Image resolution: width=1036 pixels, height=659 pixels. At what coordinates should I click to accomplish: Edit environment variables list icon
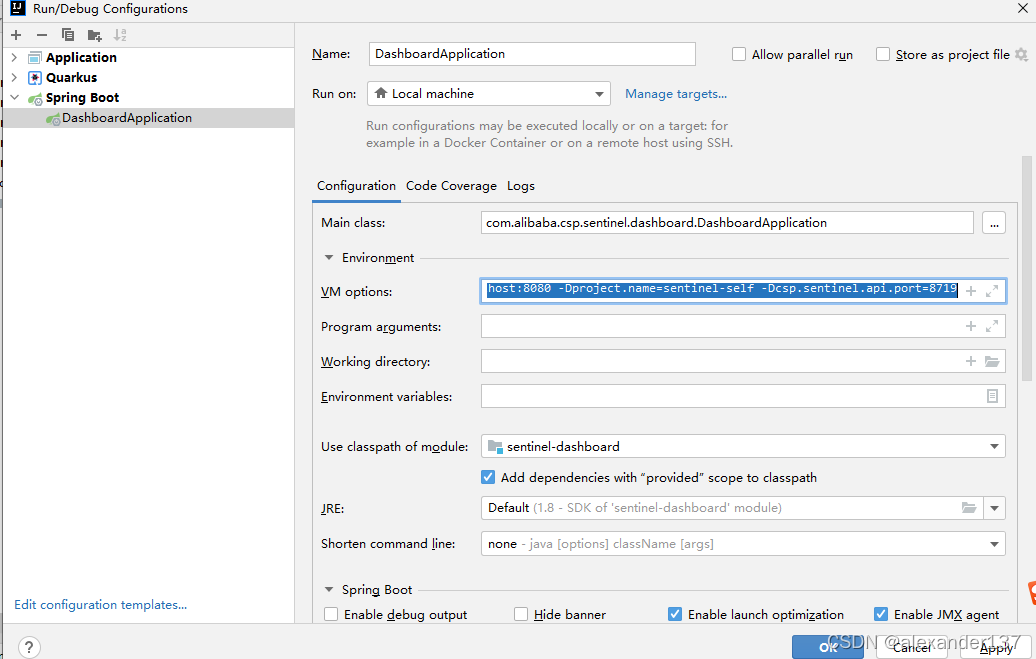[x=992, y=396]
